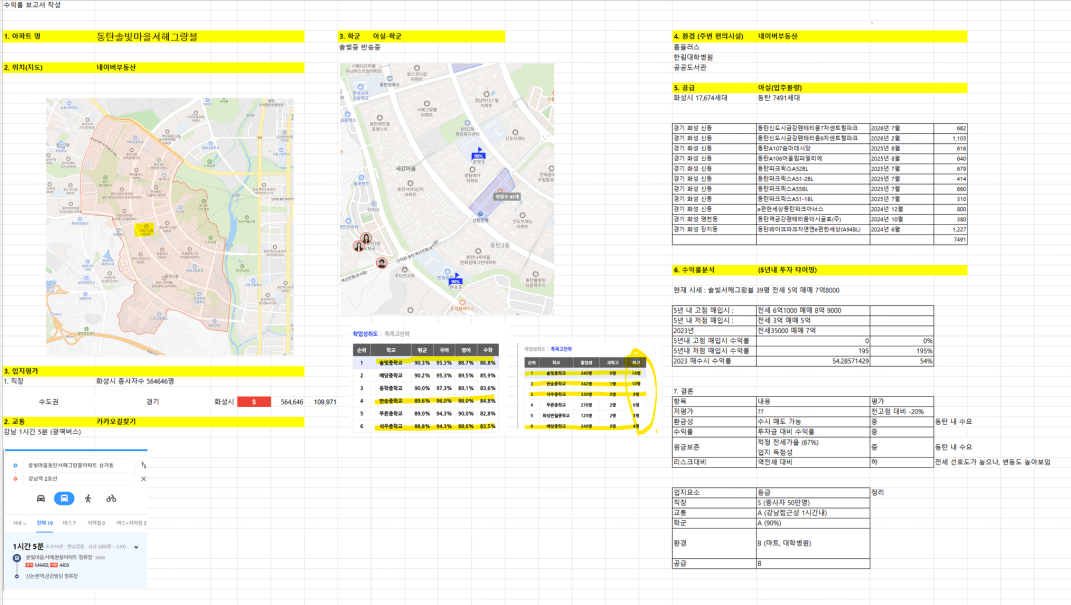Image resolution: width=1071 pixels, height=605 pixels.
Task: Select cell 'A (강남접근성 1시간내)'
Action: tap(813, 513)
